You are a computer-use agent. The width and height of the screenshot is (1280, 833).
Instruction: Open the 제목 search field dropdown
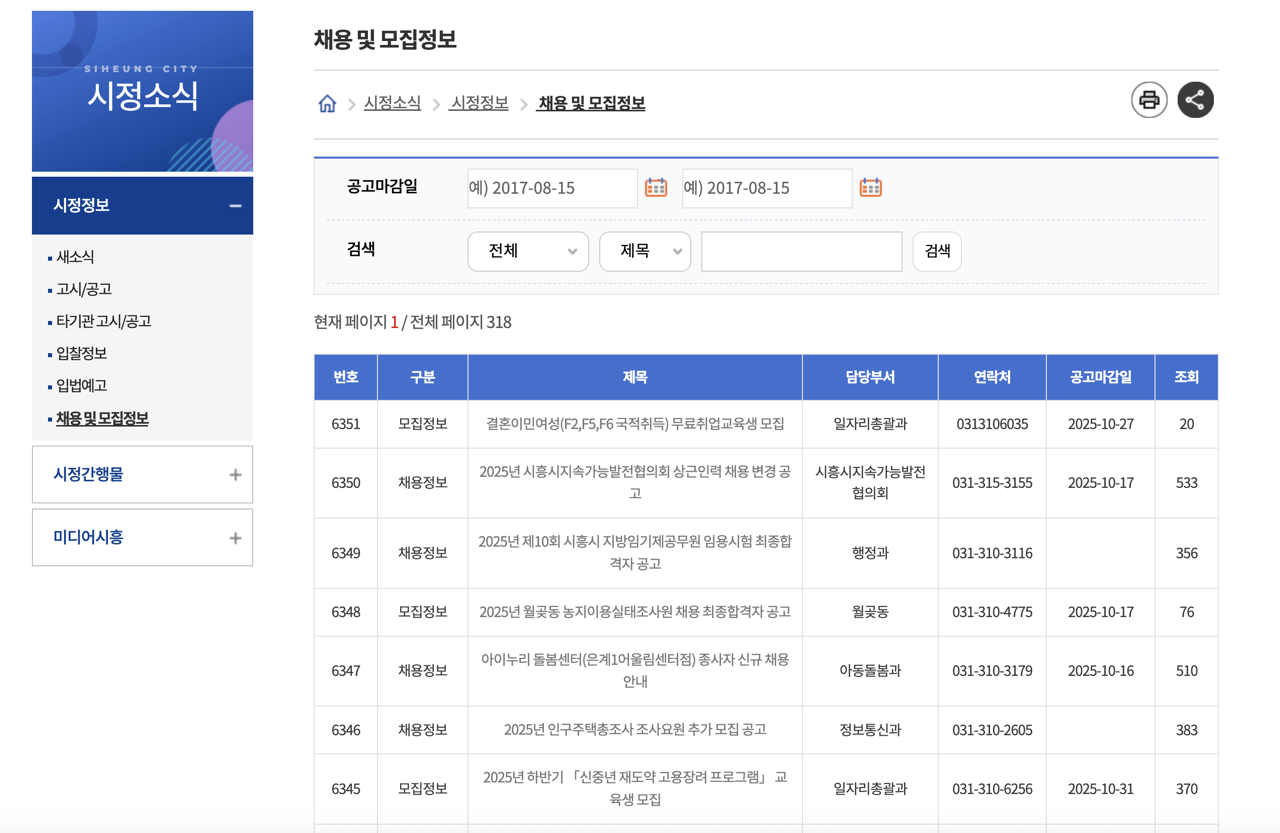(645, 251)
